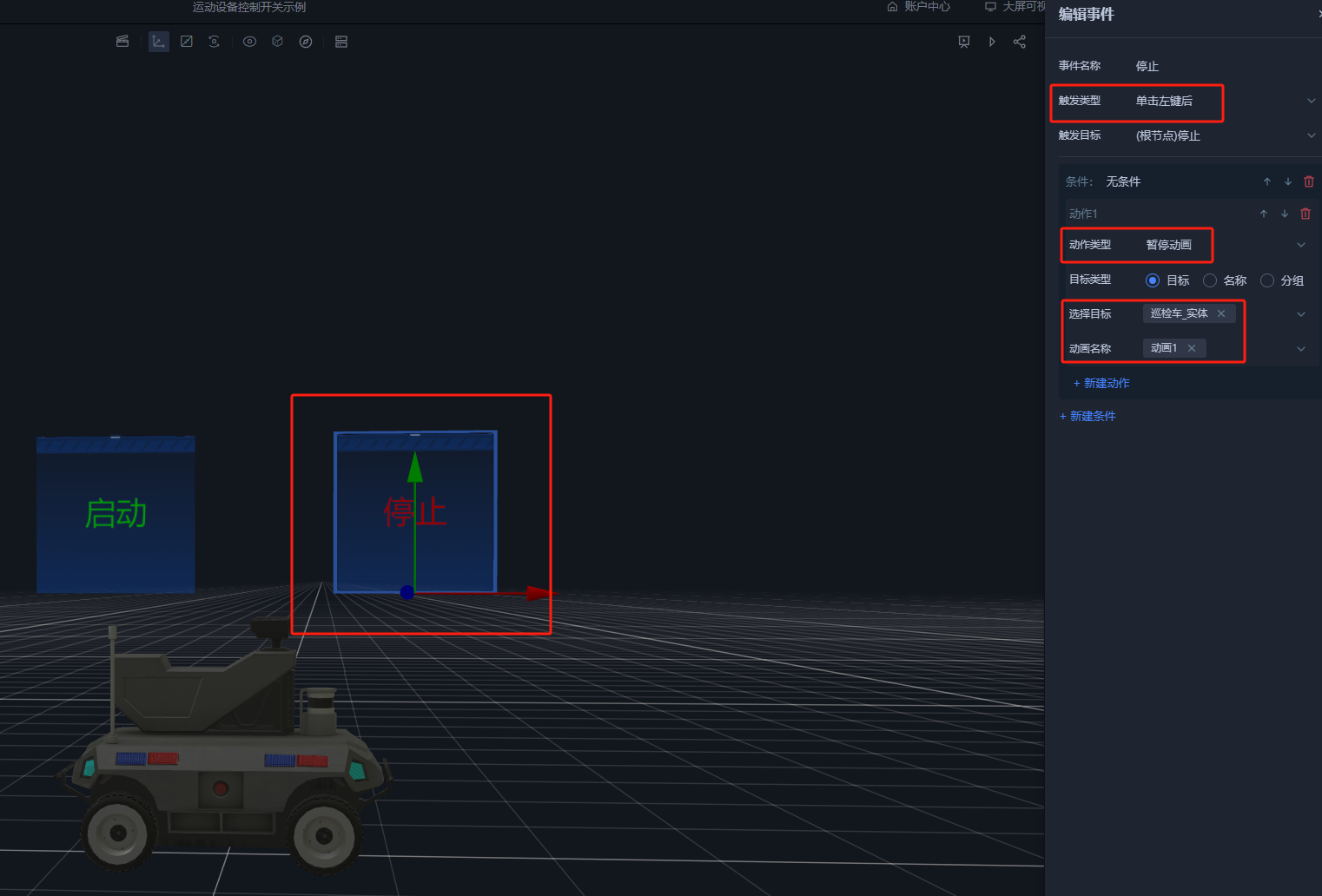Expand the 触发目标 dropdown
The height and width of the screenshot is (896, 1322).
pos(1312,135)
